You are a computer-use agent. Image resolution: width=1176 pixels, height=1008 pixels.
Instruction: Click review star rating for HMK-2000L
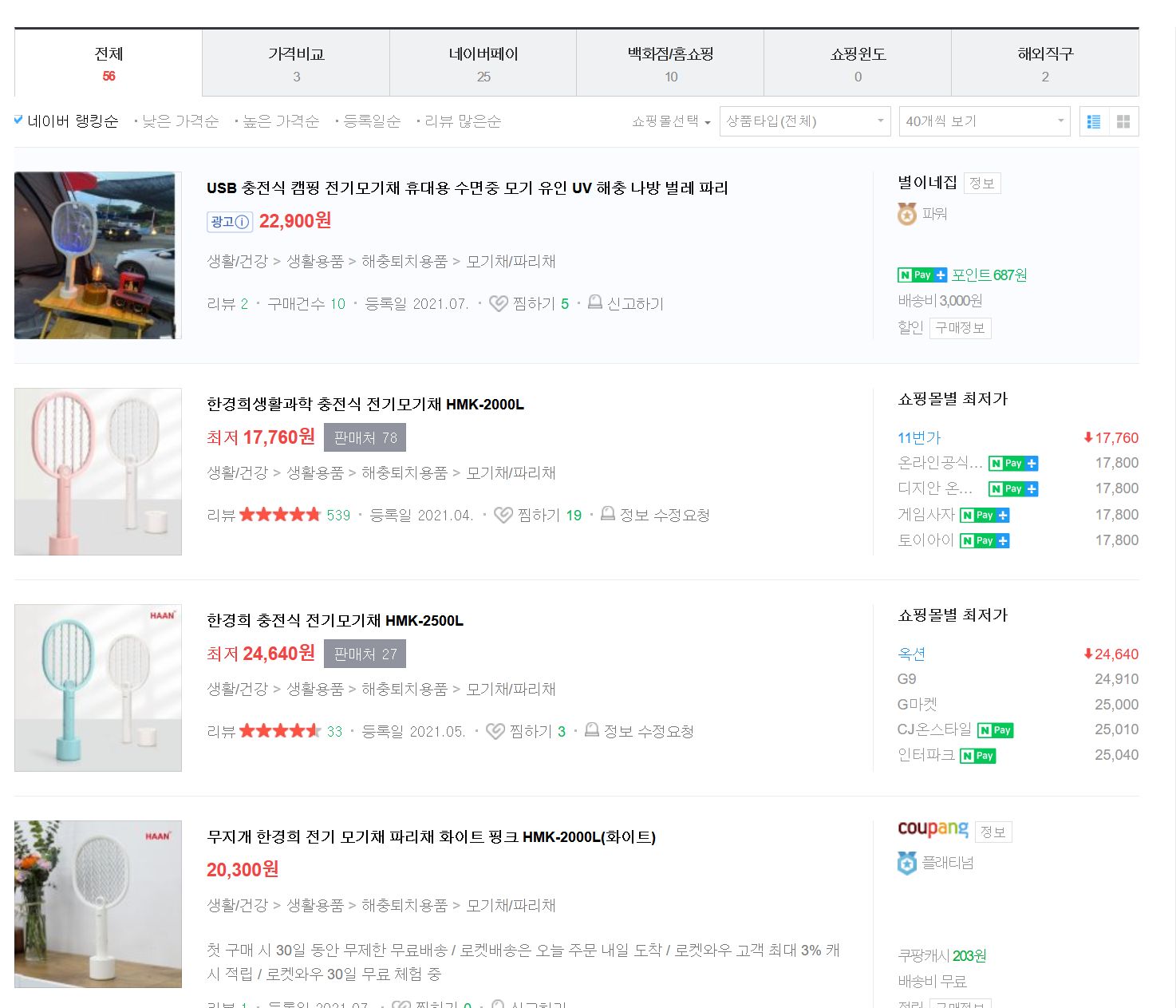point(280,515)
